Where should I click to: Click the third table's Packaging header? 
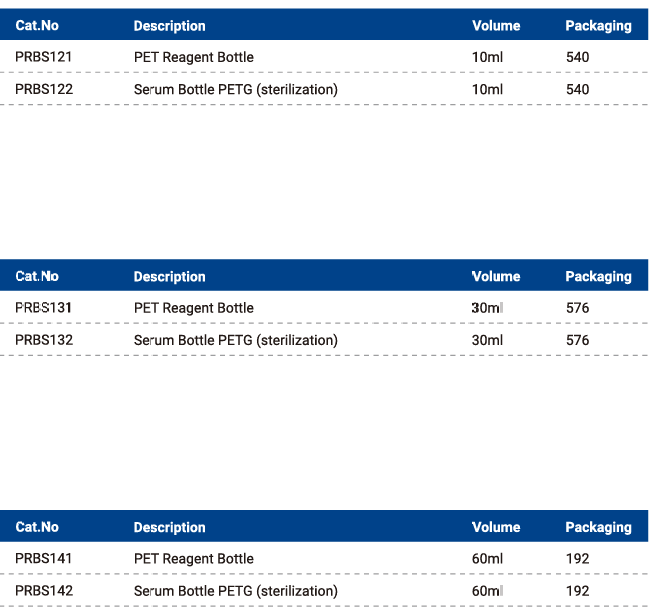(x=598, y=528)
